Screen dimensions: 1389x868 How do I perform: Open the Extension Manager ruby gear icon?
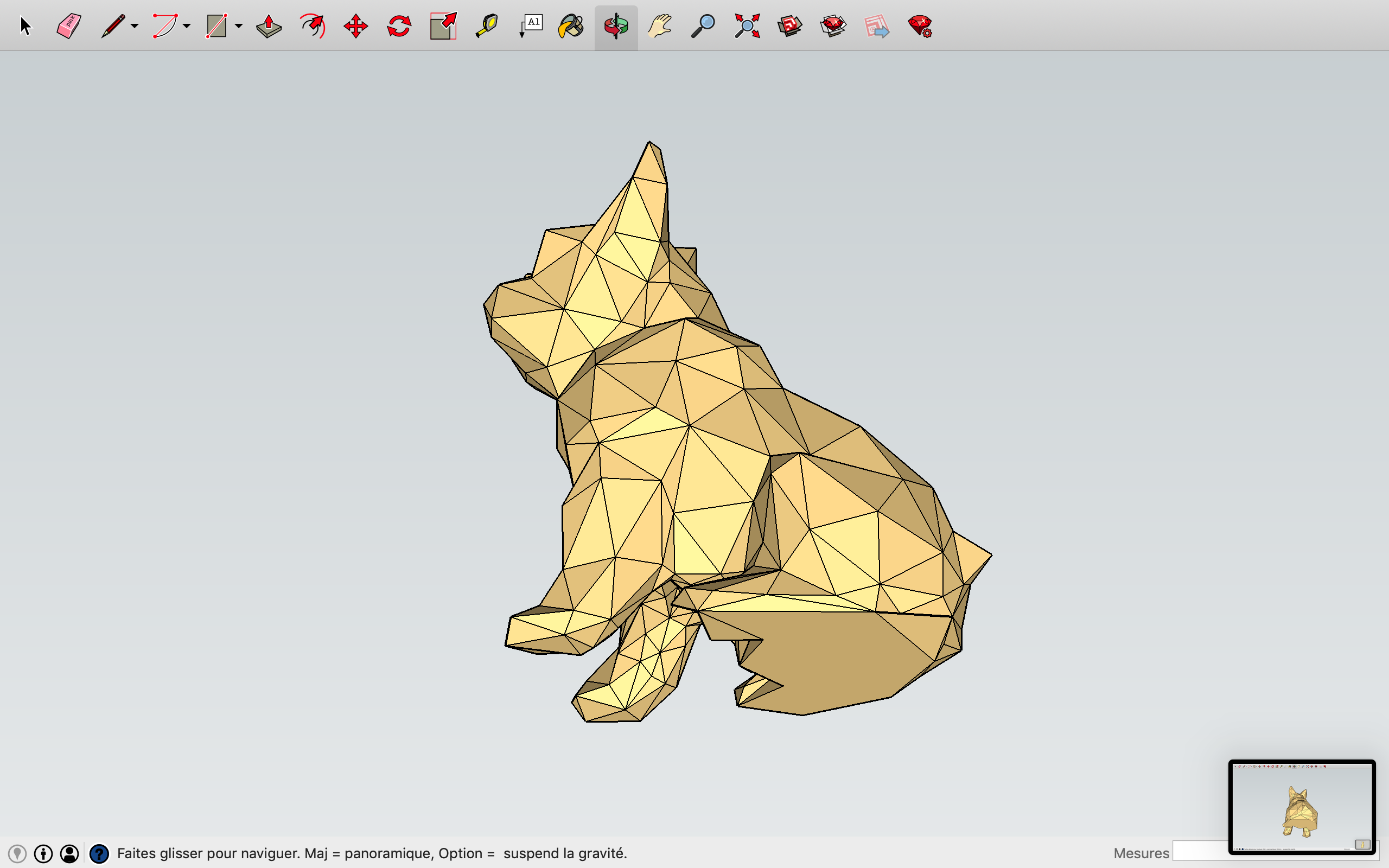point(920,26)
